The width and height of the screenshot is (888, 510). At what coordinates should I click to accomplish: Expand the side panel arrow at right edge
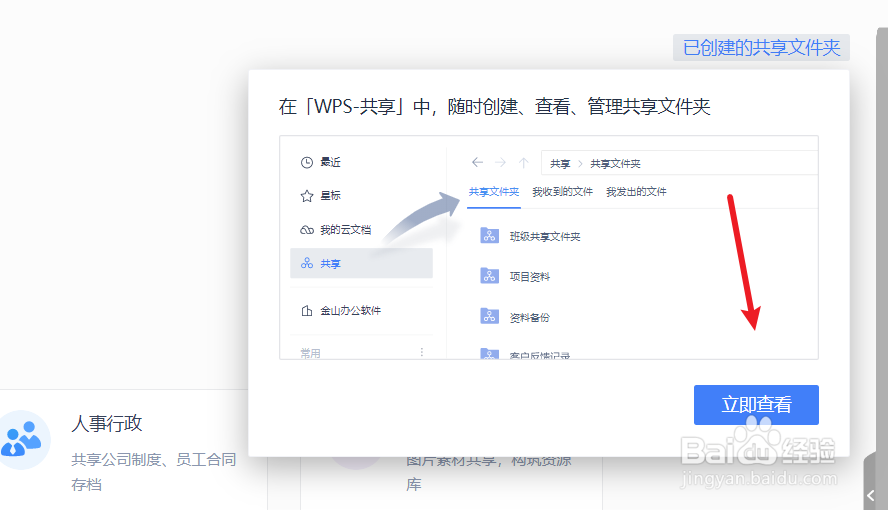[x=871, y=495]
